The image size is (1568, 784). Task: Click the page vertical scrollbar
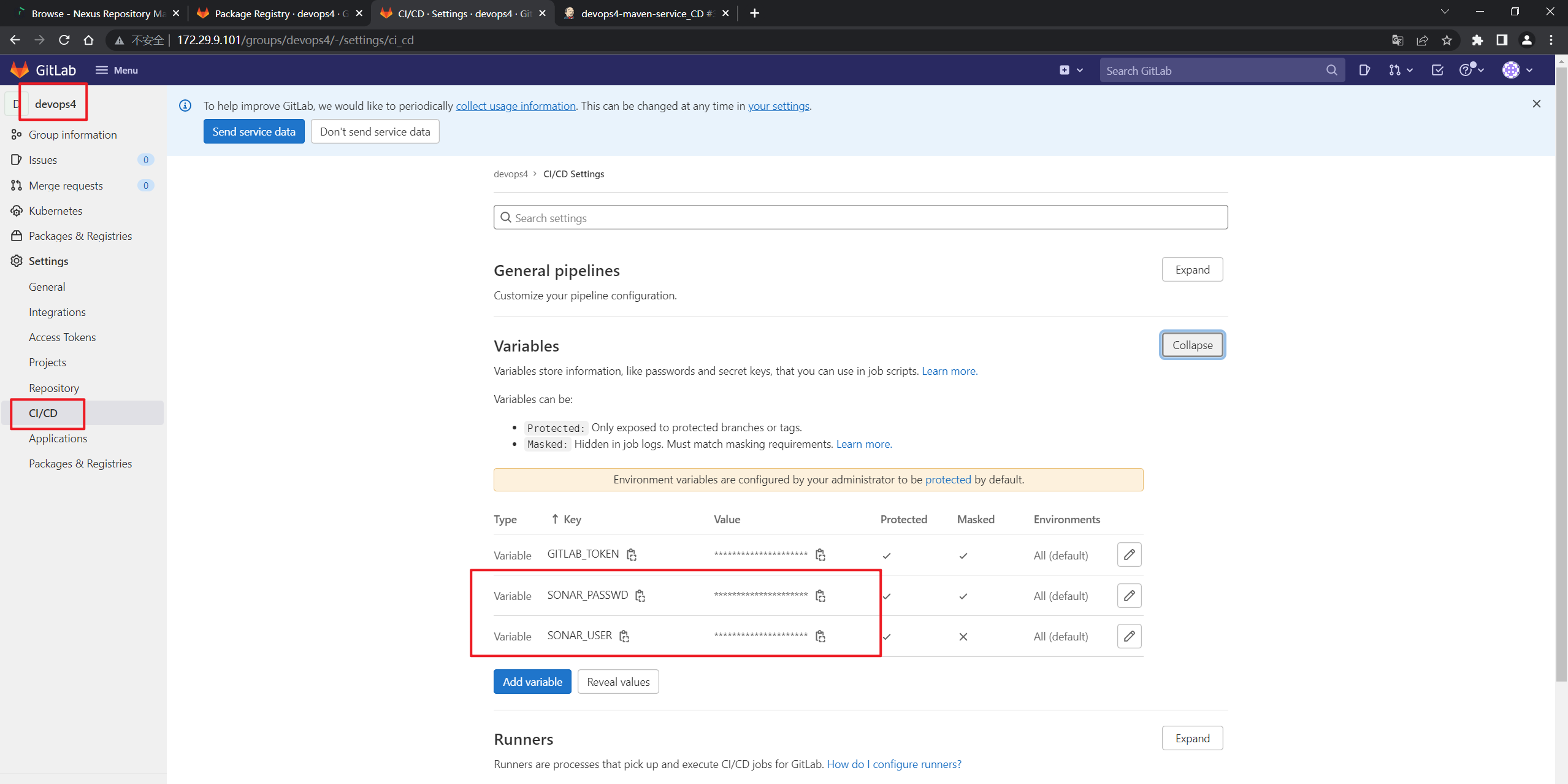coord(1561,374)
